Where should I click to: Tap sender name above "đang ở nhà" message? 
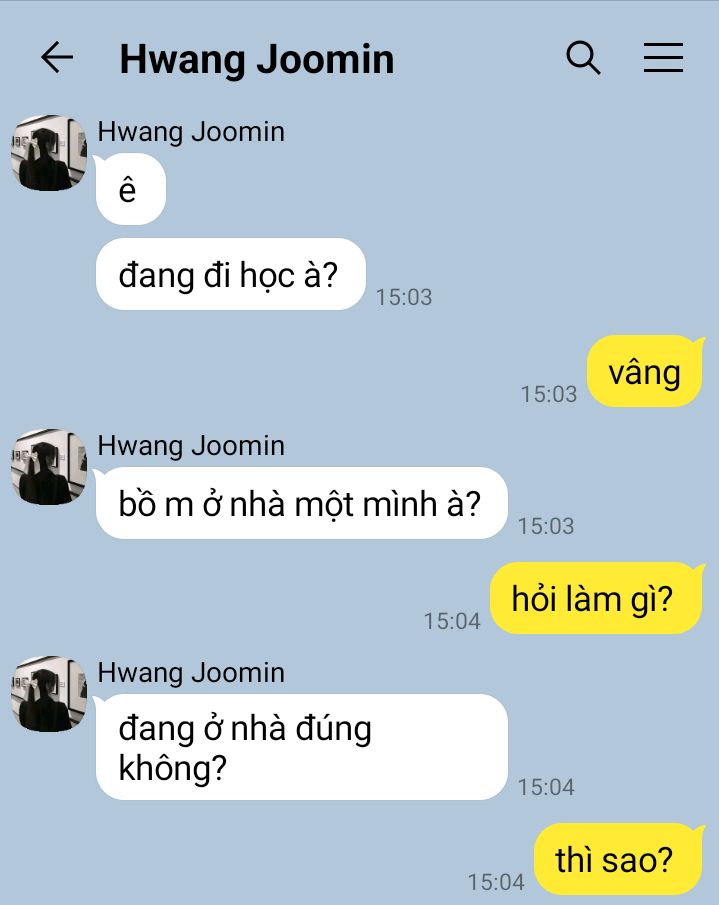(x=191, y=673)
